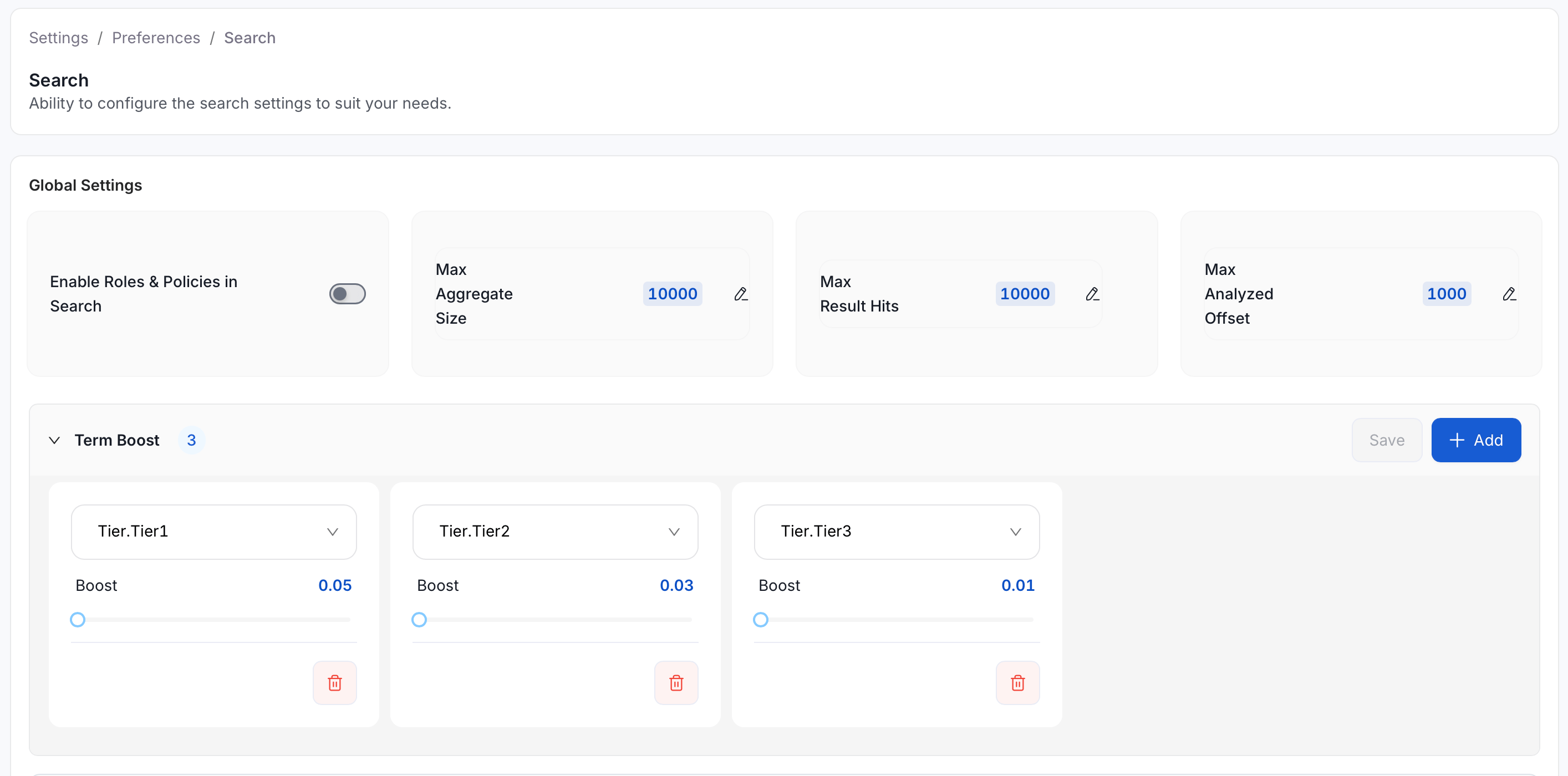Open the Tier.Tier3 dropdown
Image resolution: width=1568 pixels, height=776 pixels.
[897, 532]
